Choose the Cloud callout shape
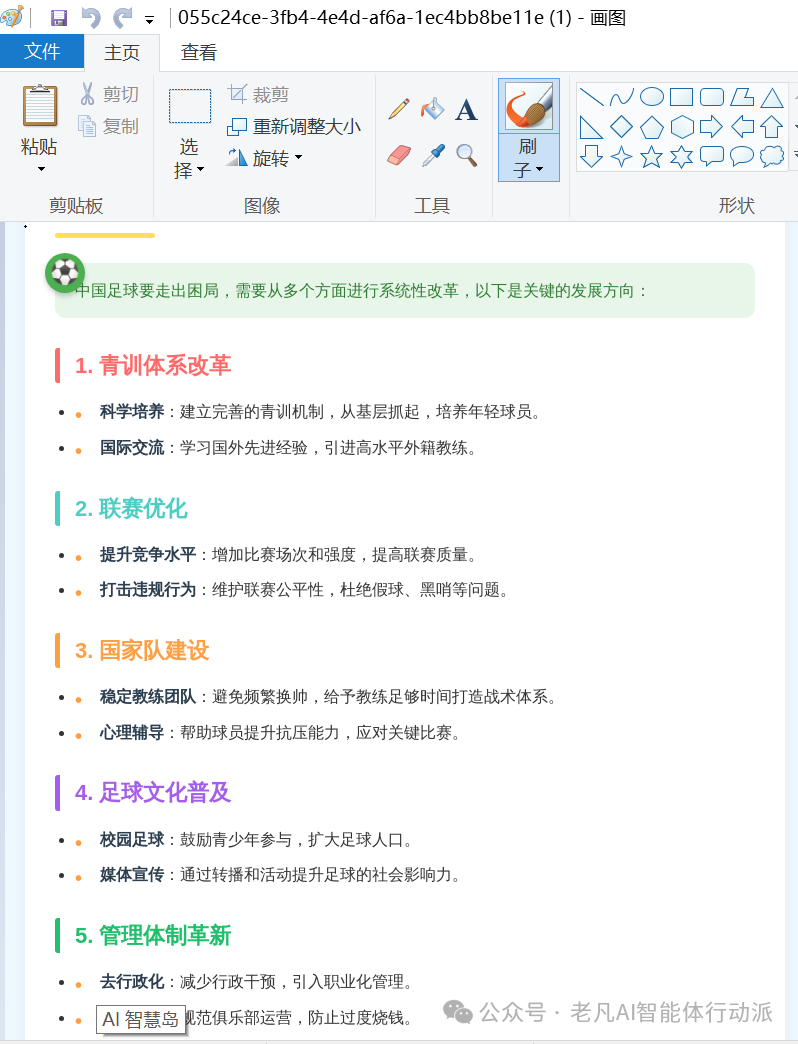Screen dimensions: 798x1044 (772, 156)
